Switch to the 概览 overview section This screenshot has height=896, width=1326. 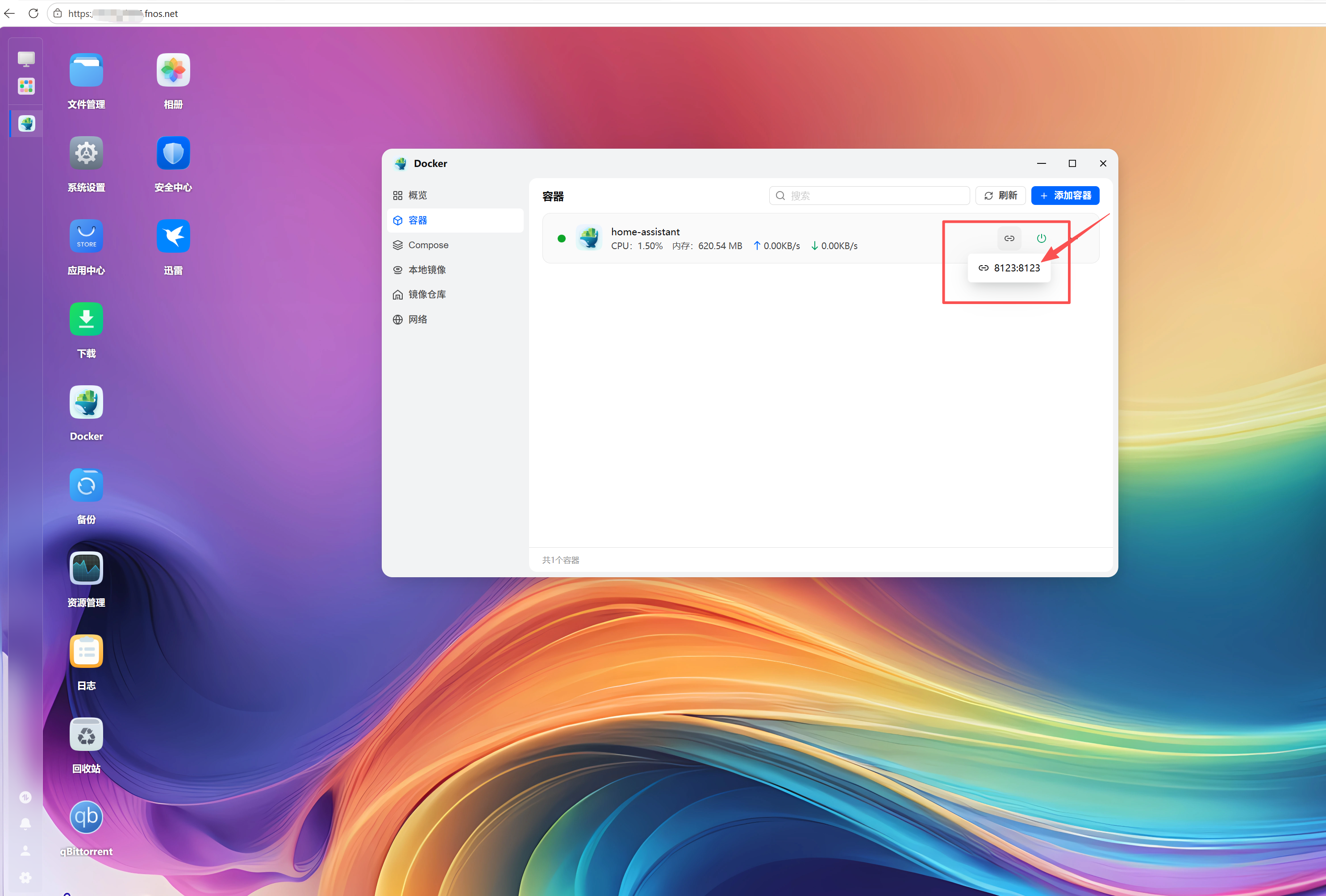pos(417,195)
